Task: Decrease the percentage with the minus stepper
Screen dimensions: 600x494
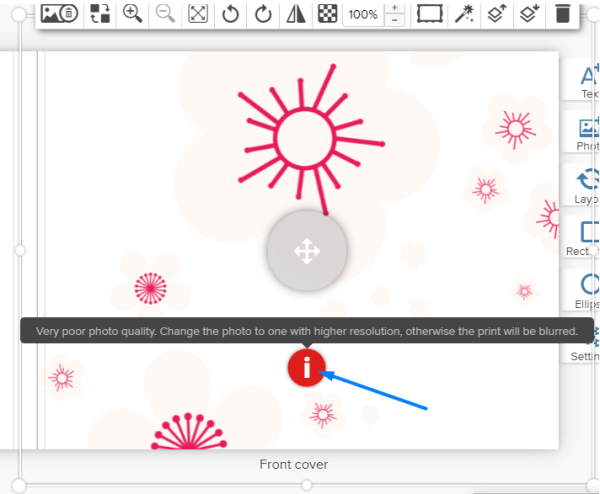Action: 395,21
